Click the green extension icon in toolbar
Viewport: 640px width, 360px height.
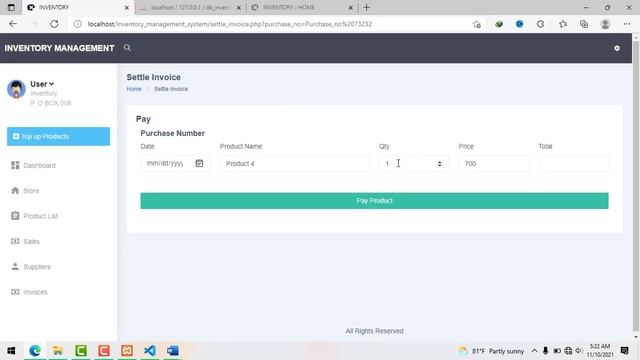[499, 24]
